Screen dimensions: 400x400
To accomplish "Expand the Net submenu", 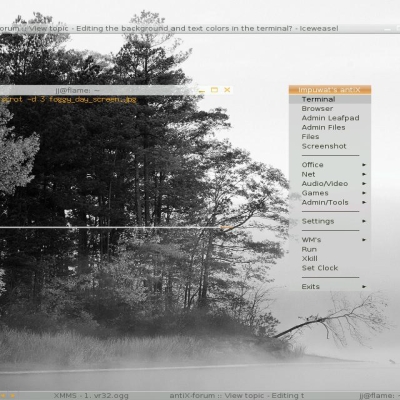I will pyautogui.click(x=330, y=174).
